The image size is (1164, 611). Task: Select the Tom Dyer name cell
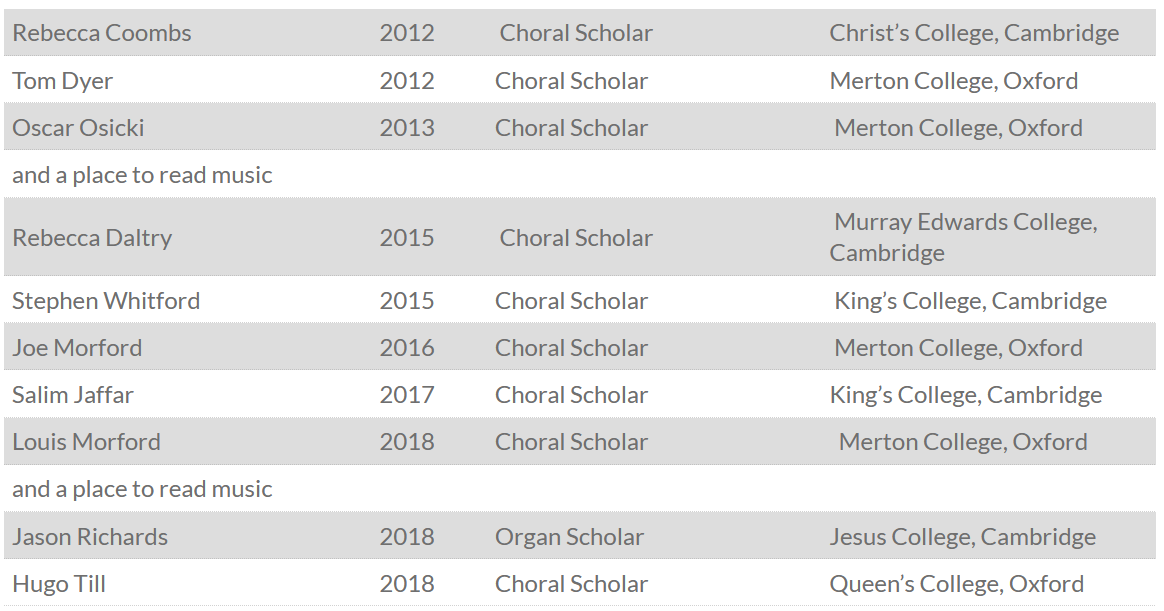(x=62, y=81)
